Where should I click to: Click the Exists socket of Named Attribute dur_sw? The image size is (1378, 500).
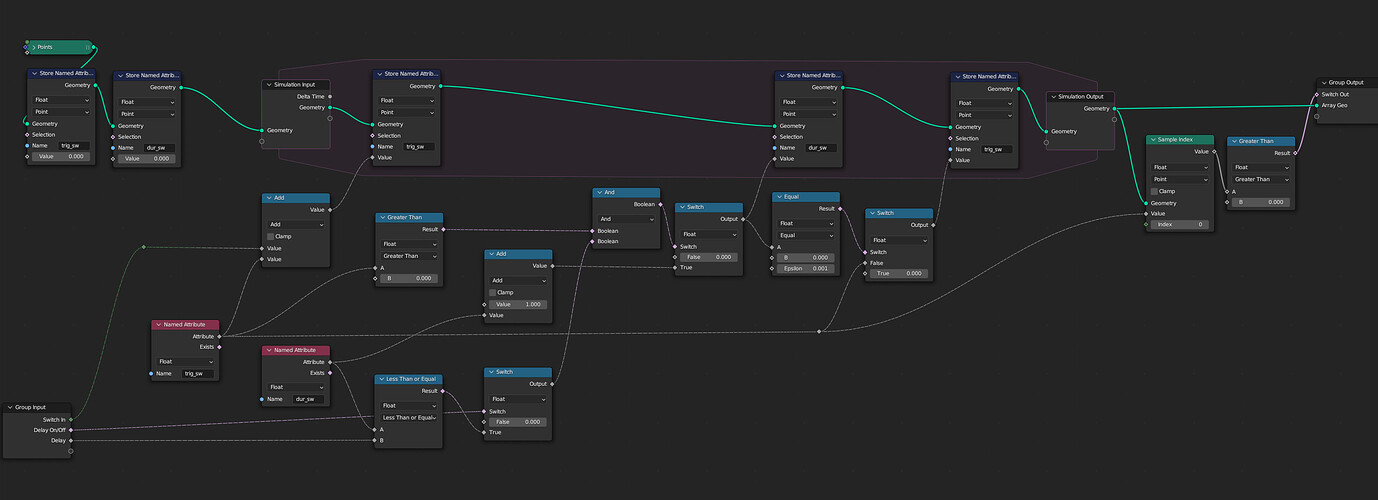[x=330, y=372]
